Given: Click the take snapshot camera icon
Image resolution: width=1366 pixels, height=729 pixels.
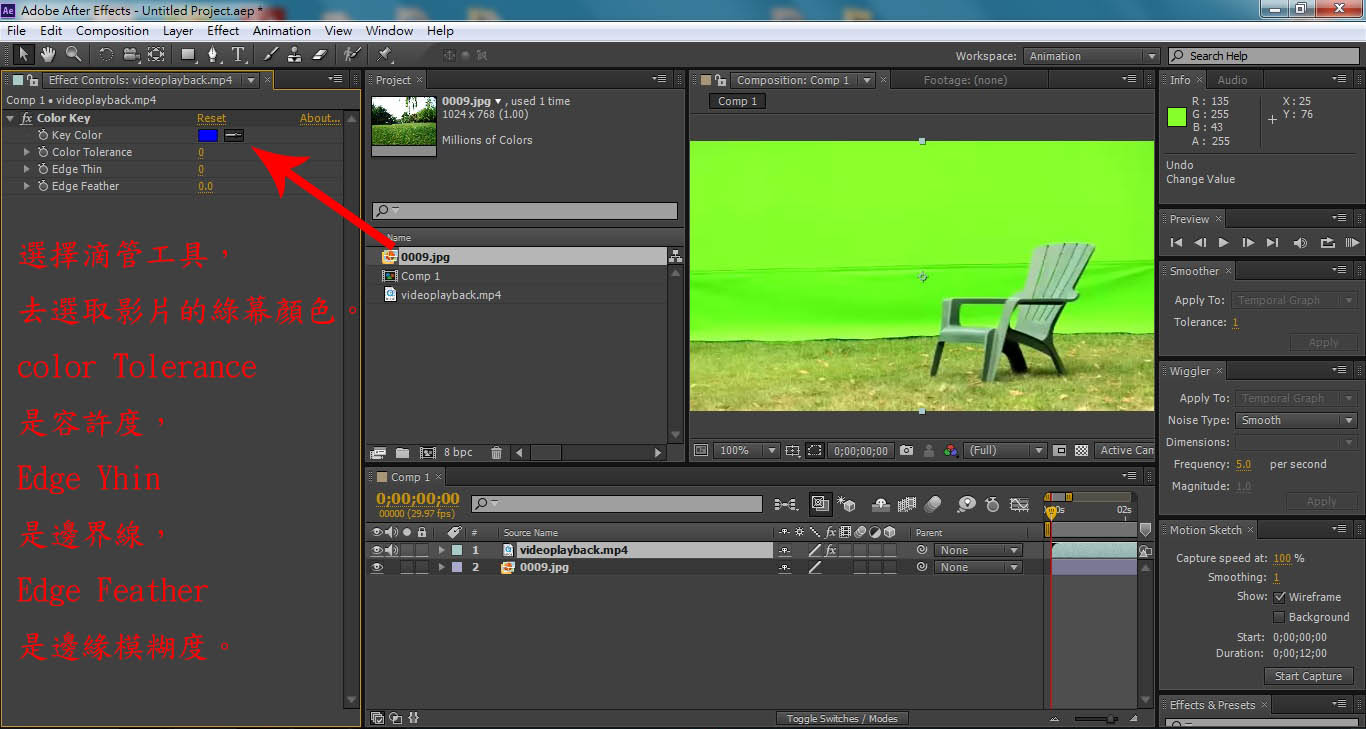Looking at the screenshot, I should (906, 451).
